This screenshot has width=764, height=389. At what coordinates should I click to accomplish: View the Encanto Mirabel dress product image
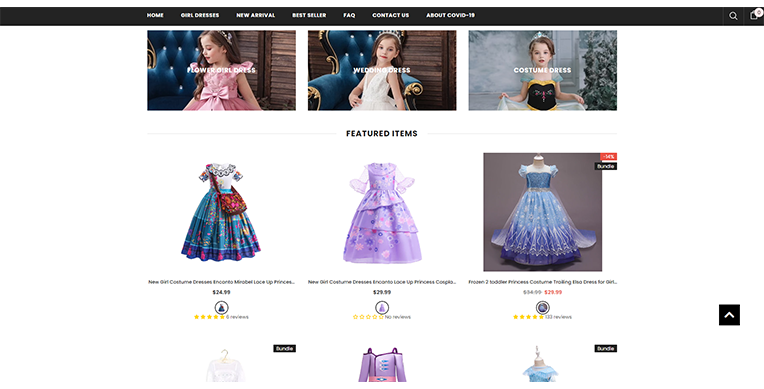tap(221, 212)
